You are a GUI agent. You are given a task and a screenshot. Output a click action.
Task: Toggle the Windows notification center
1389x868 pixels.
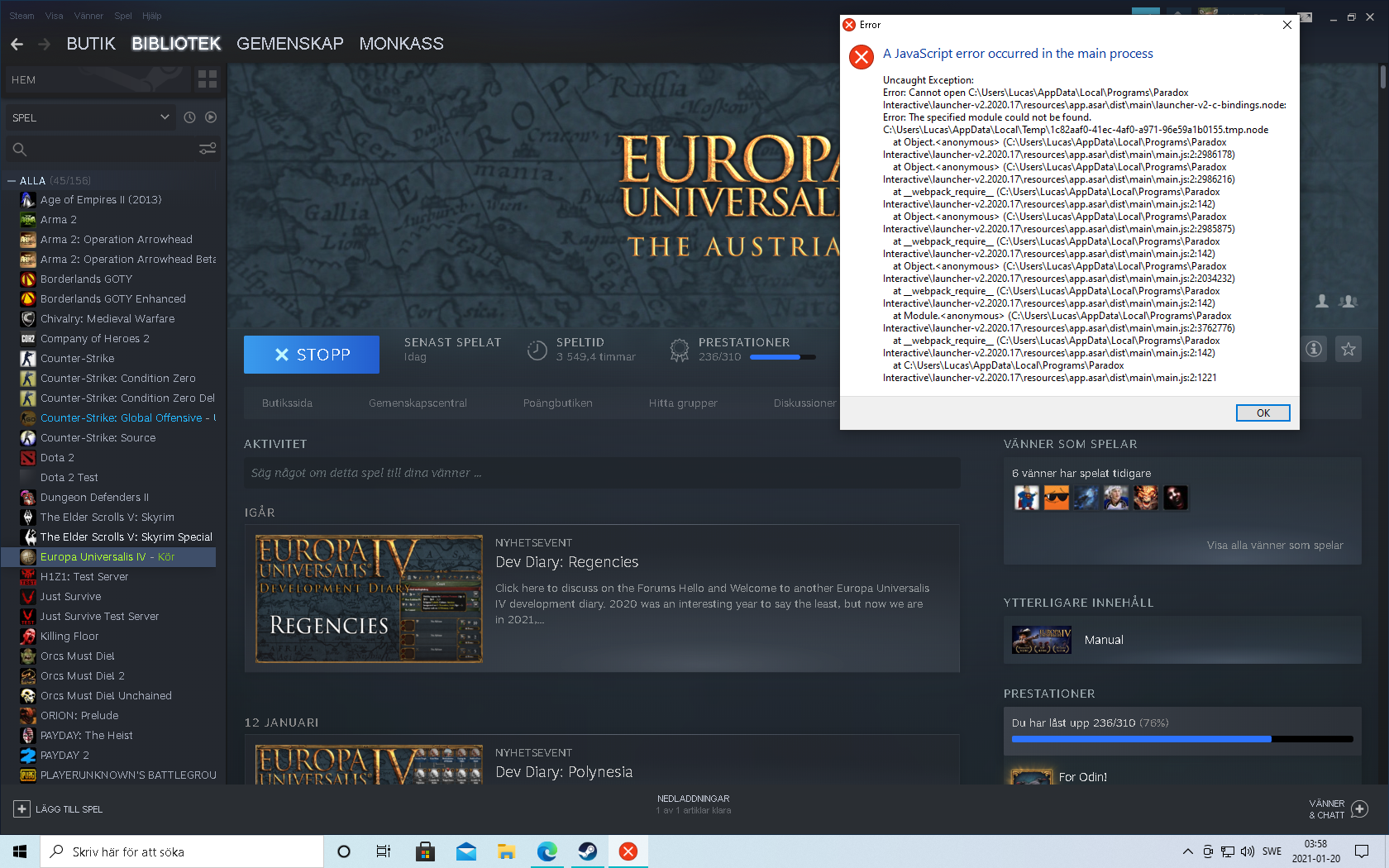point(1362,851)
